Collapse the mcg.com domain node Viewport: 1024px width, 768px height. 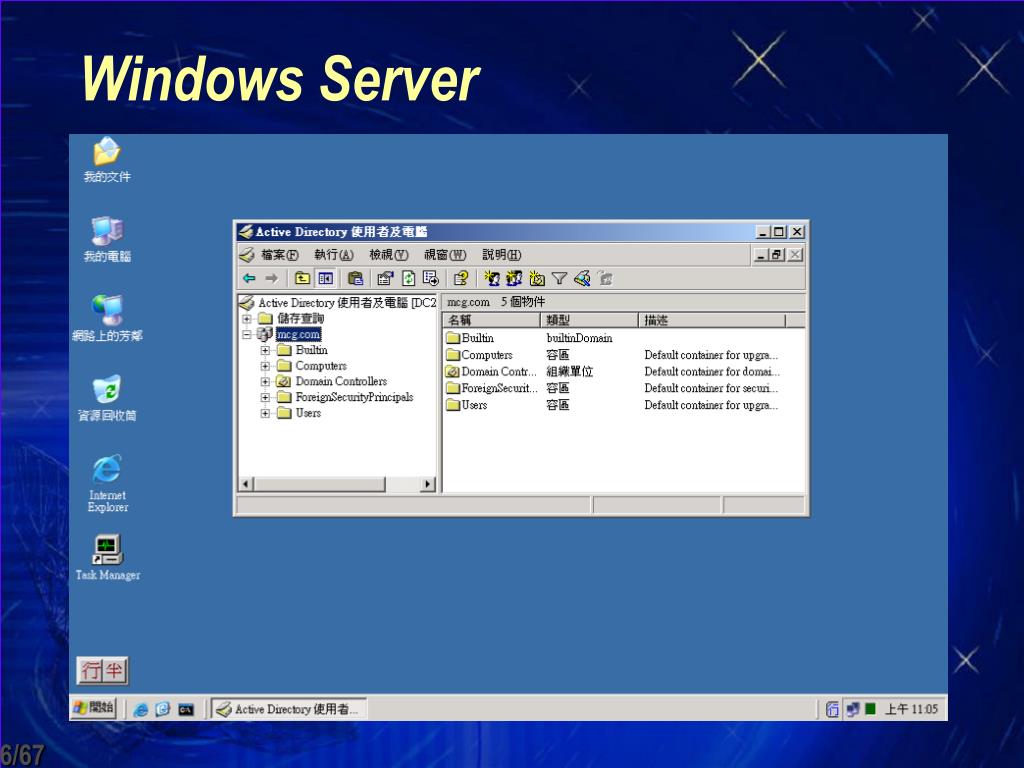pos(247,334)
